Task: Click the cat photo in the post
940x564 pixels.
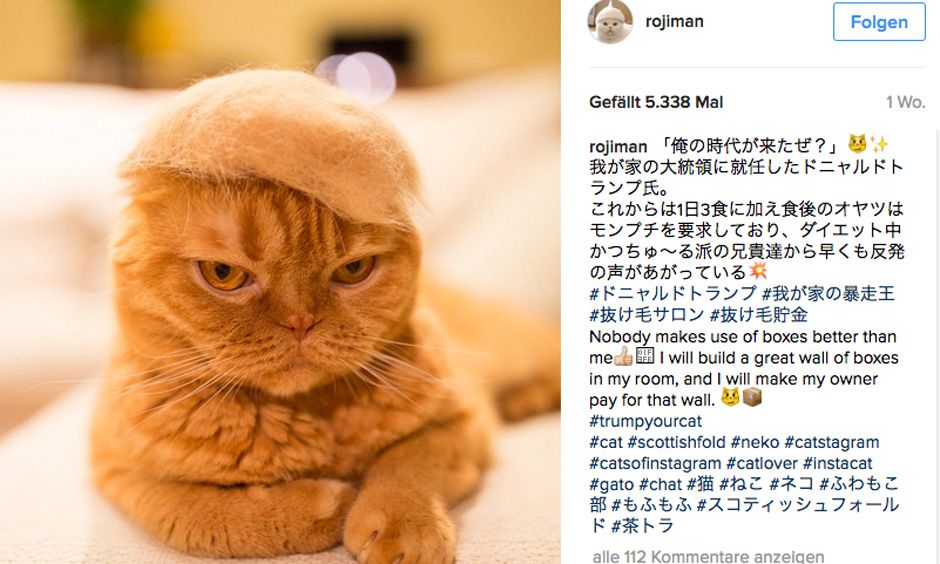Action: tap(280, 282)
